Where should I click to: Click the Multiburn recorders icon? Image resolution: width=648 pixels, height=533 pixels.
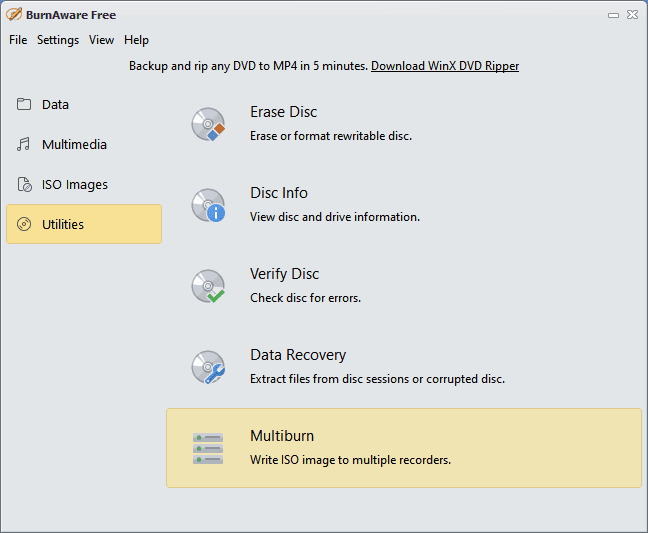tap(208, 448)
